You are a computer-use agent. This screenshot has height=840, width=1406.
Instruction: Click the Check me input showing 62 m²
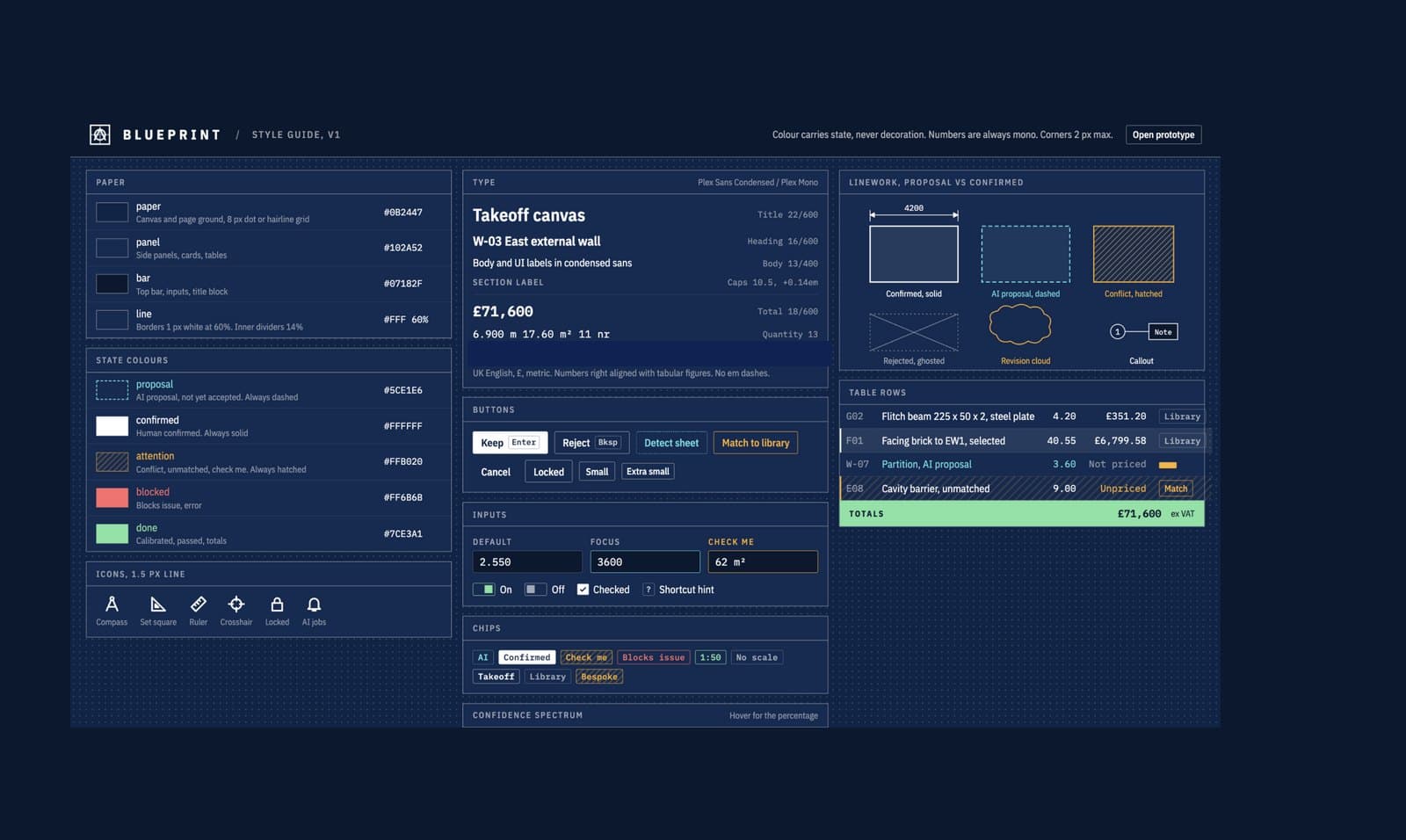click(763, 561)
